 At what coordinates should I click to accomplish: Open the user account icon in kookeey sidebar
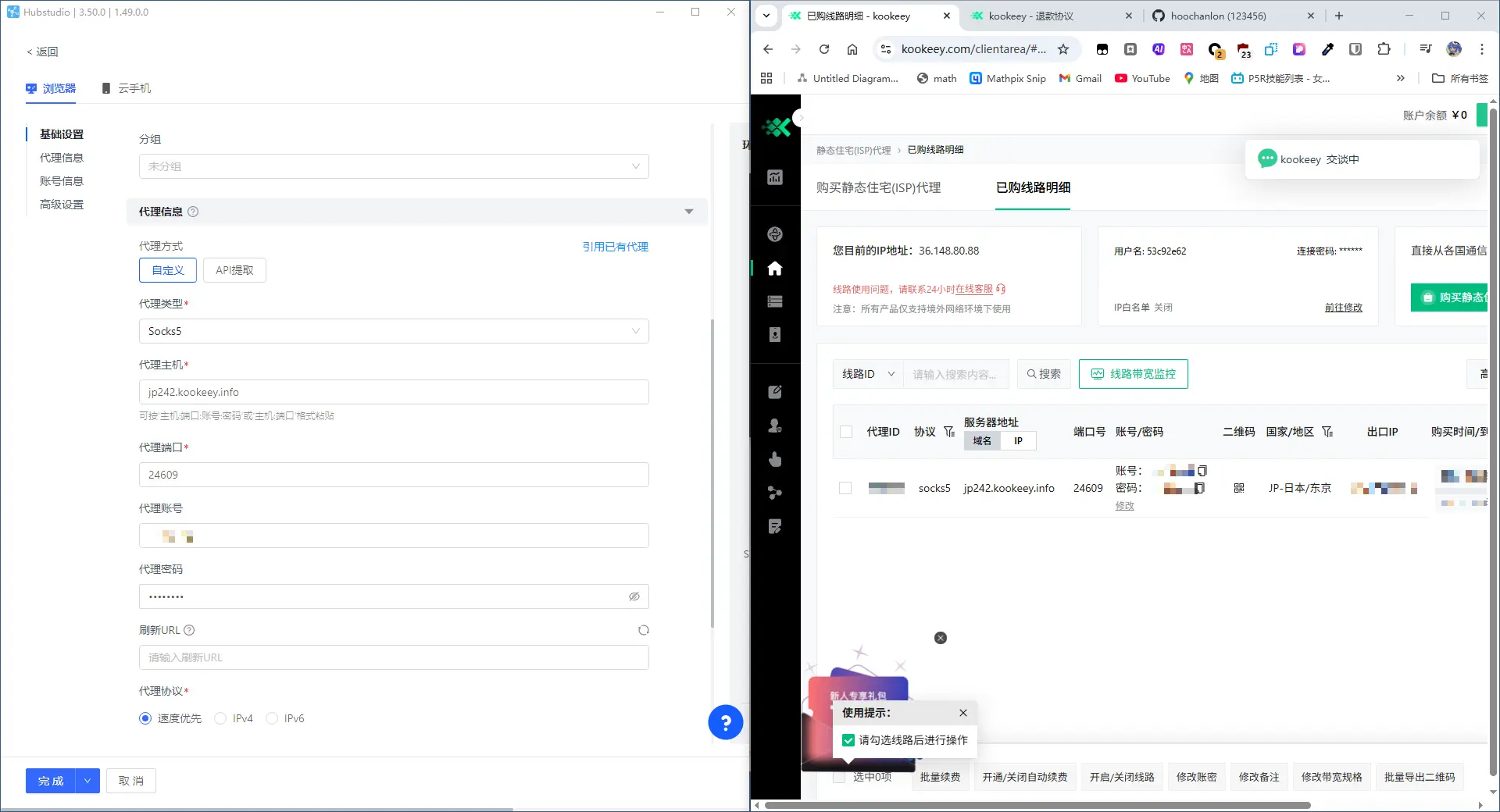pos(775,426)
